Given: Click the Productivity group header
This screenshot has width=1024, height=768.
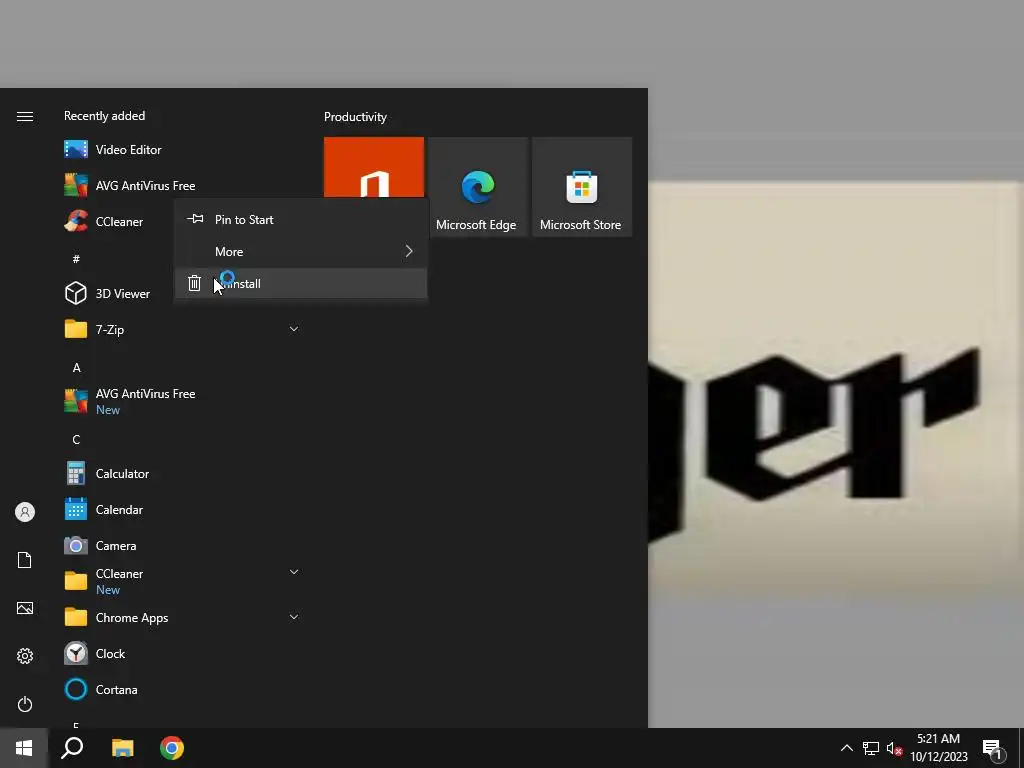Looking at the screenshot, I should 355,117.
